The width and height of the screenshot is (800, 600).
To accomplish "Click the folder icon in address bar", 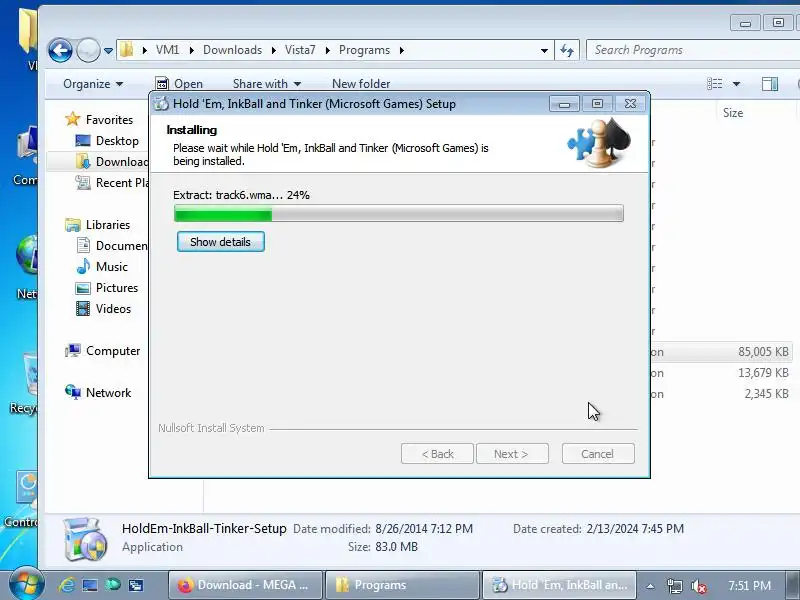I will point(127,50).
